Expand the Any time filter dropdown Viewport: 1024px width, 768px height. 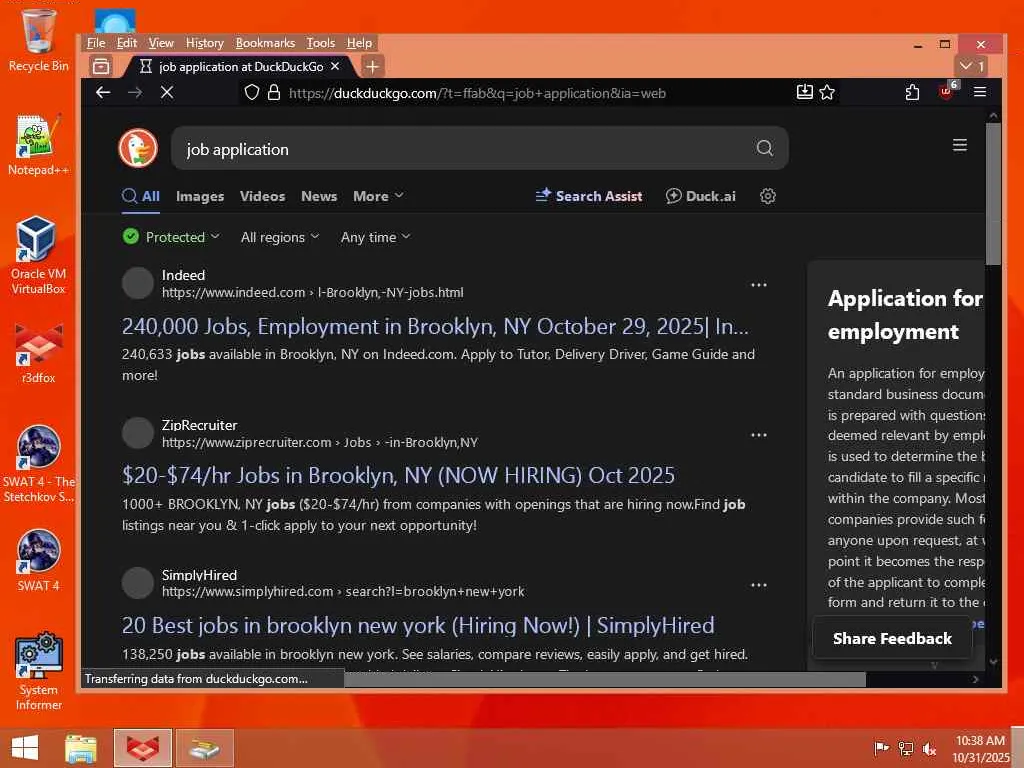click(376, 237)
